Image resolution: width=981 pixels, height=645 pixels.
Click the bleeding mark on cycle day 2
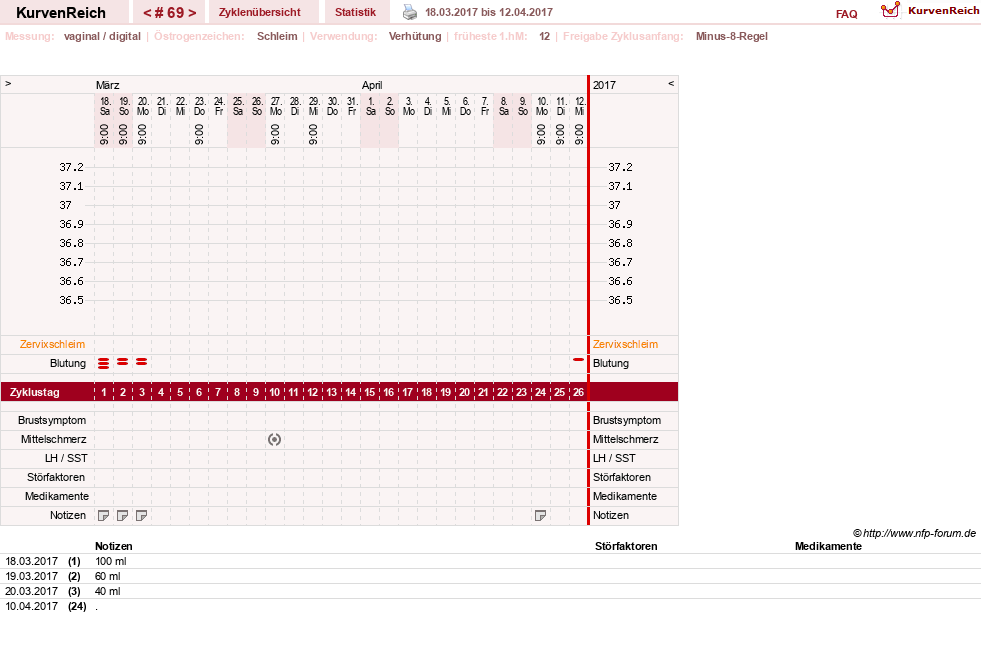coord(123,362)
